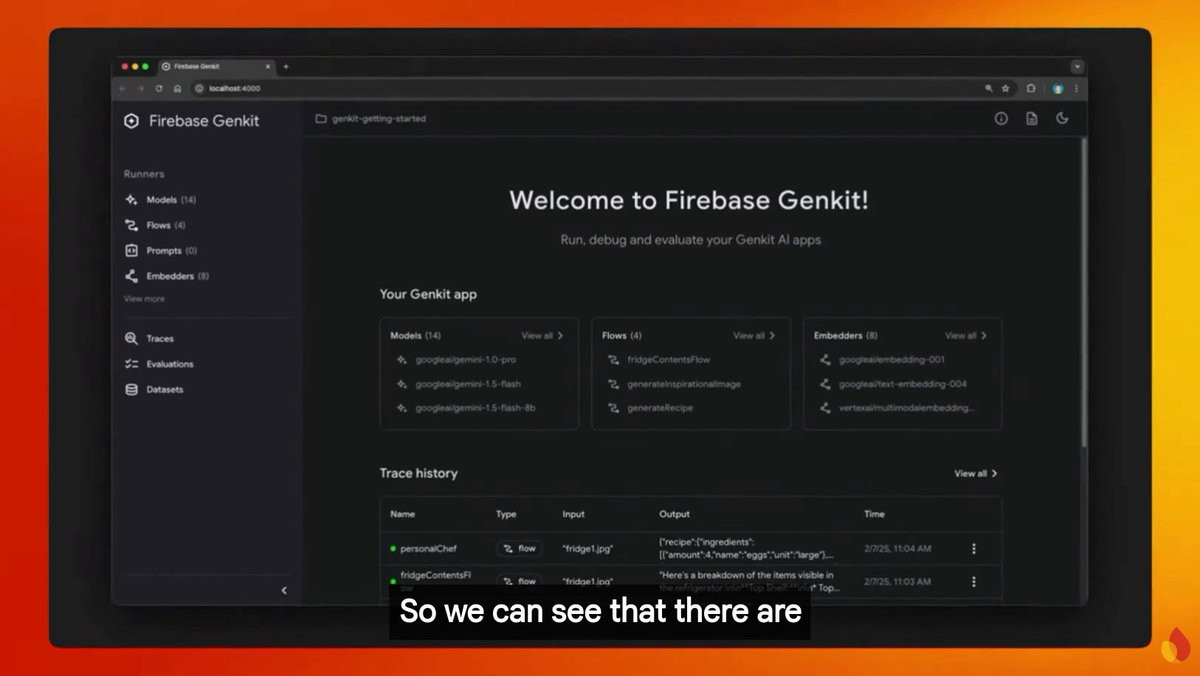Go to Traces in the sidebar
Image resolution: width=1200 pixels, height=676 pixels.
tap(149, 339)
